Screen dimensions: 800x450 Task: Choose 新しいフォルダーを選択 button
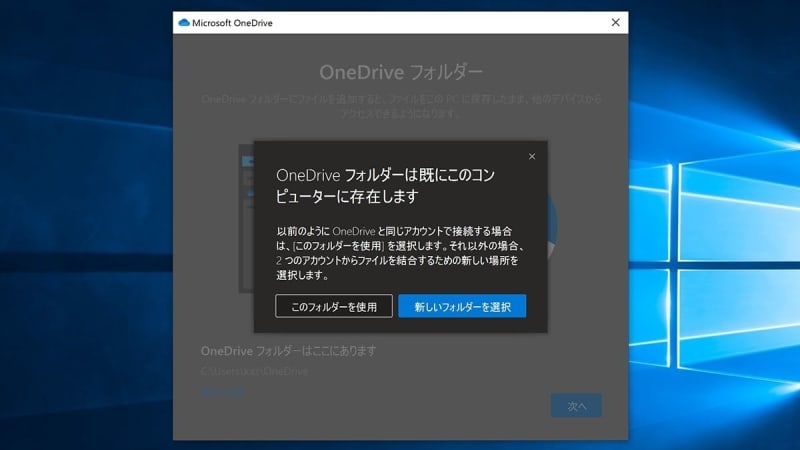[x=462, y=306]
